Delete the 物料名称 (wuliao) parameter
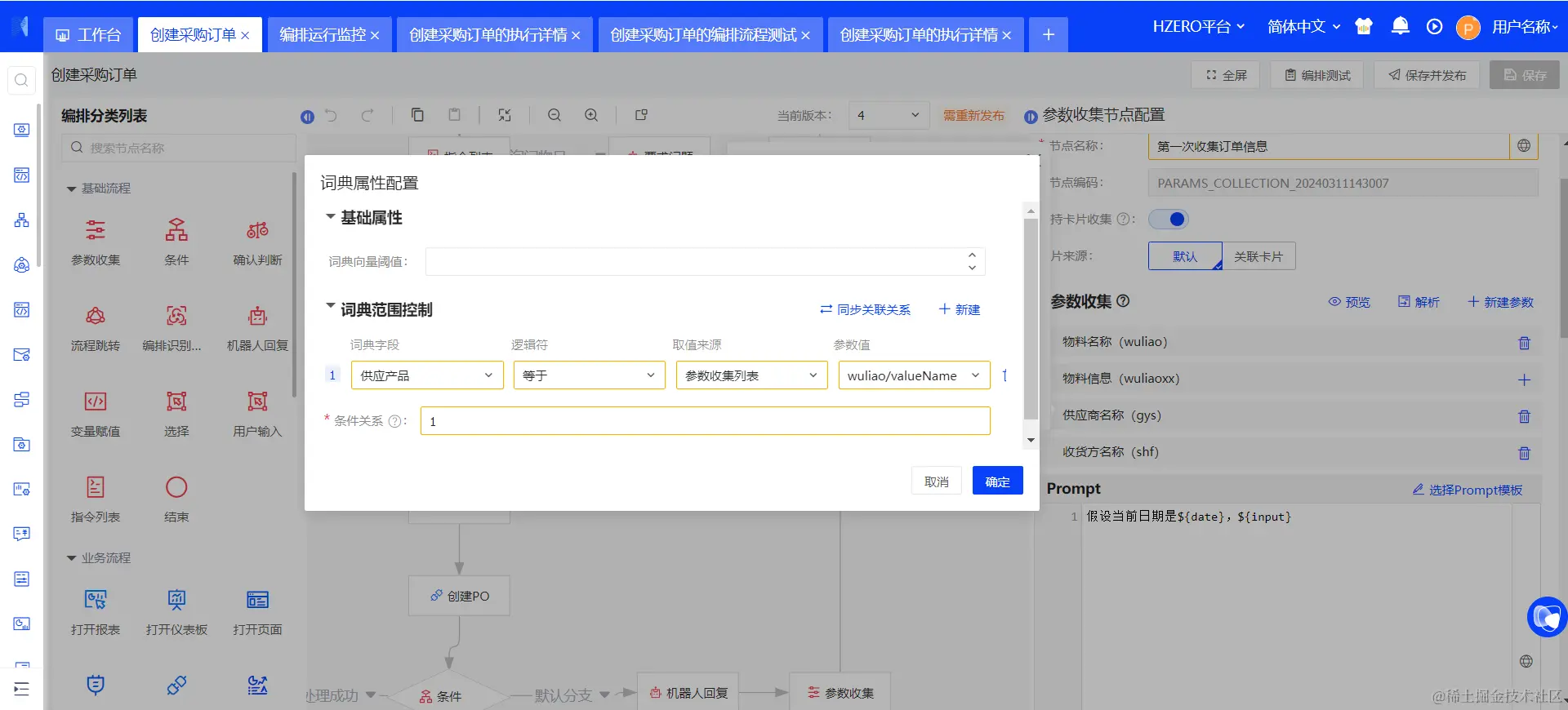This screenshot has width=1568, height=710. (x=1524, y=343)
